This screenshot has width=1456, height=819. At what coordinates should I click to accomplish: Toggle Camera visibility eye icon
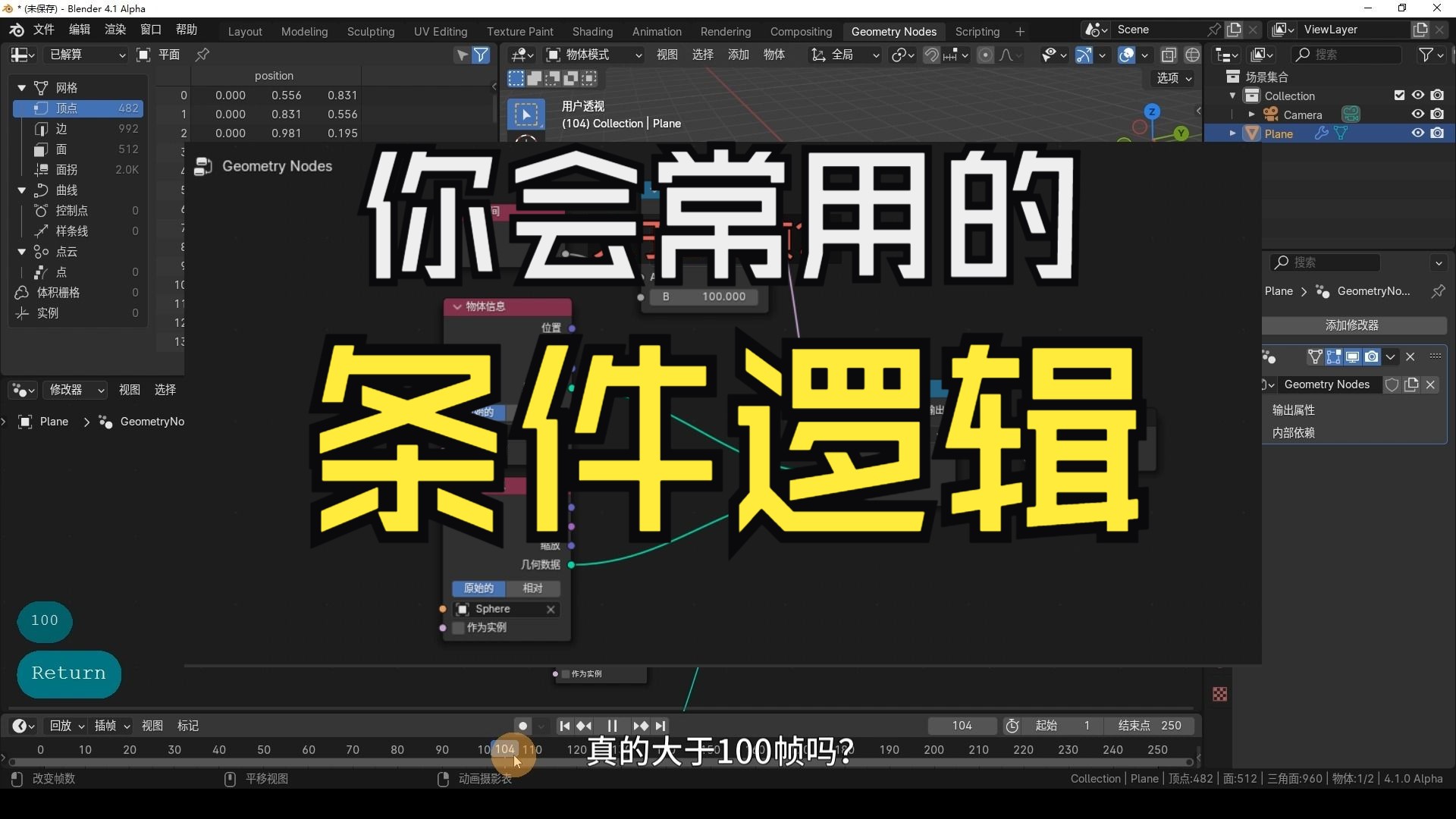click(1417, 115)
